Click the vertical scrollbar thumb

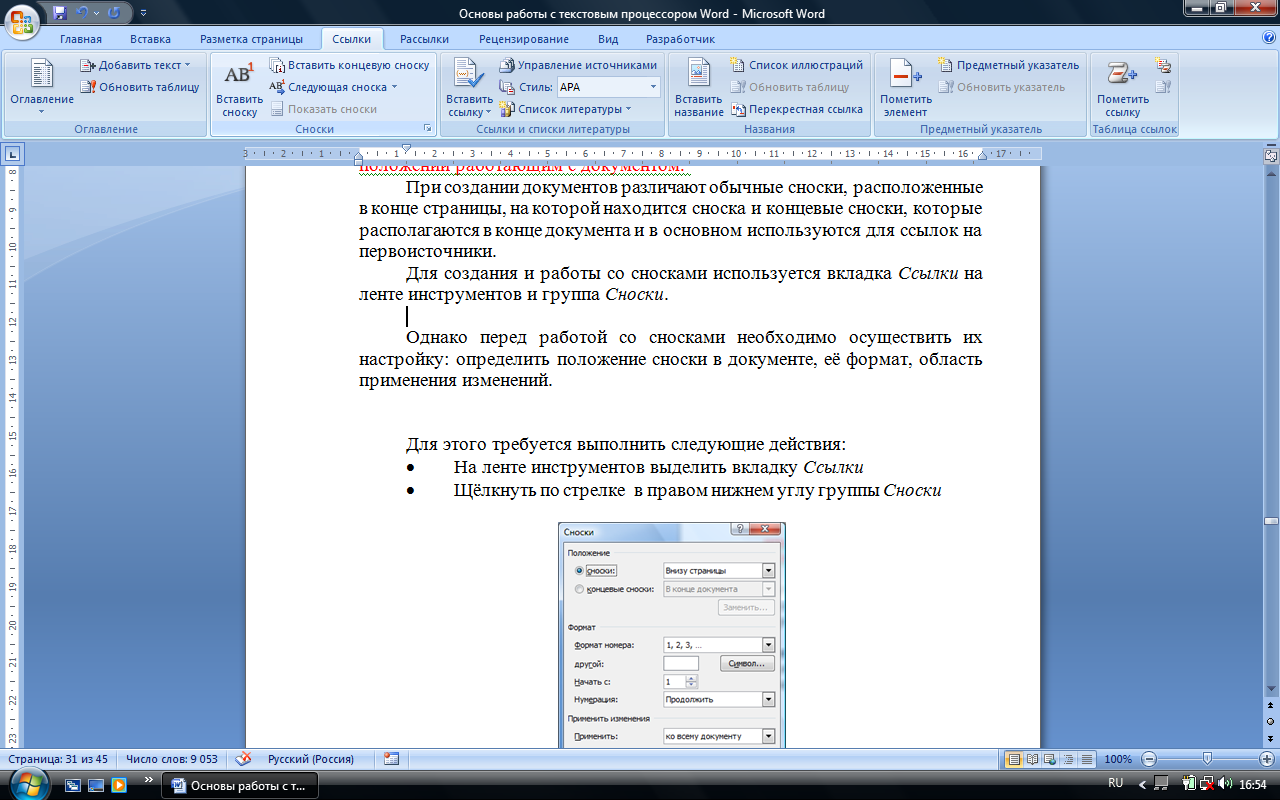tap(1271, 521)
